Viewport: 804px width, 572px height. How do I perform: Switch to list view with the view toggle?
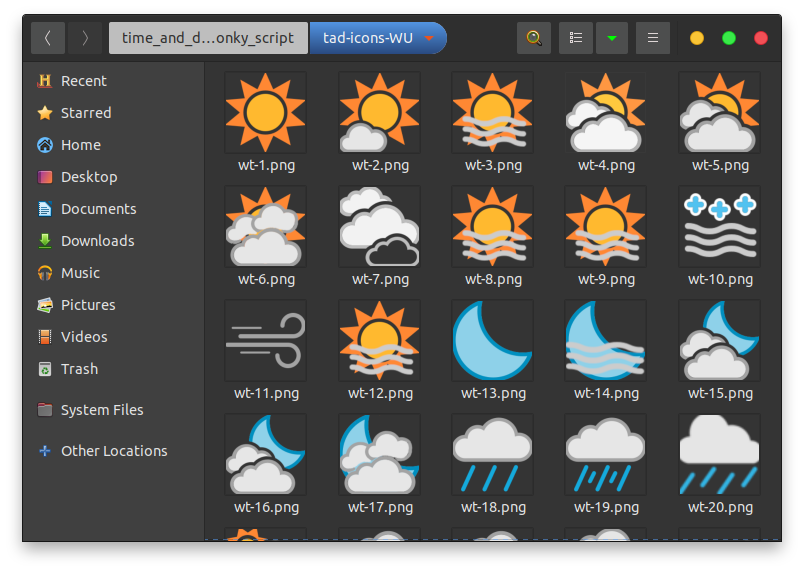click(576, 38)
